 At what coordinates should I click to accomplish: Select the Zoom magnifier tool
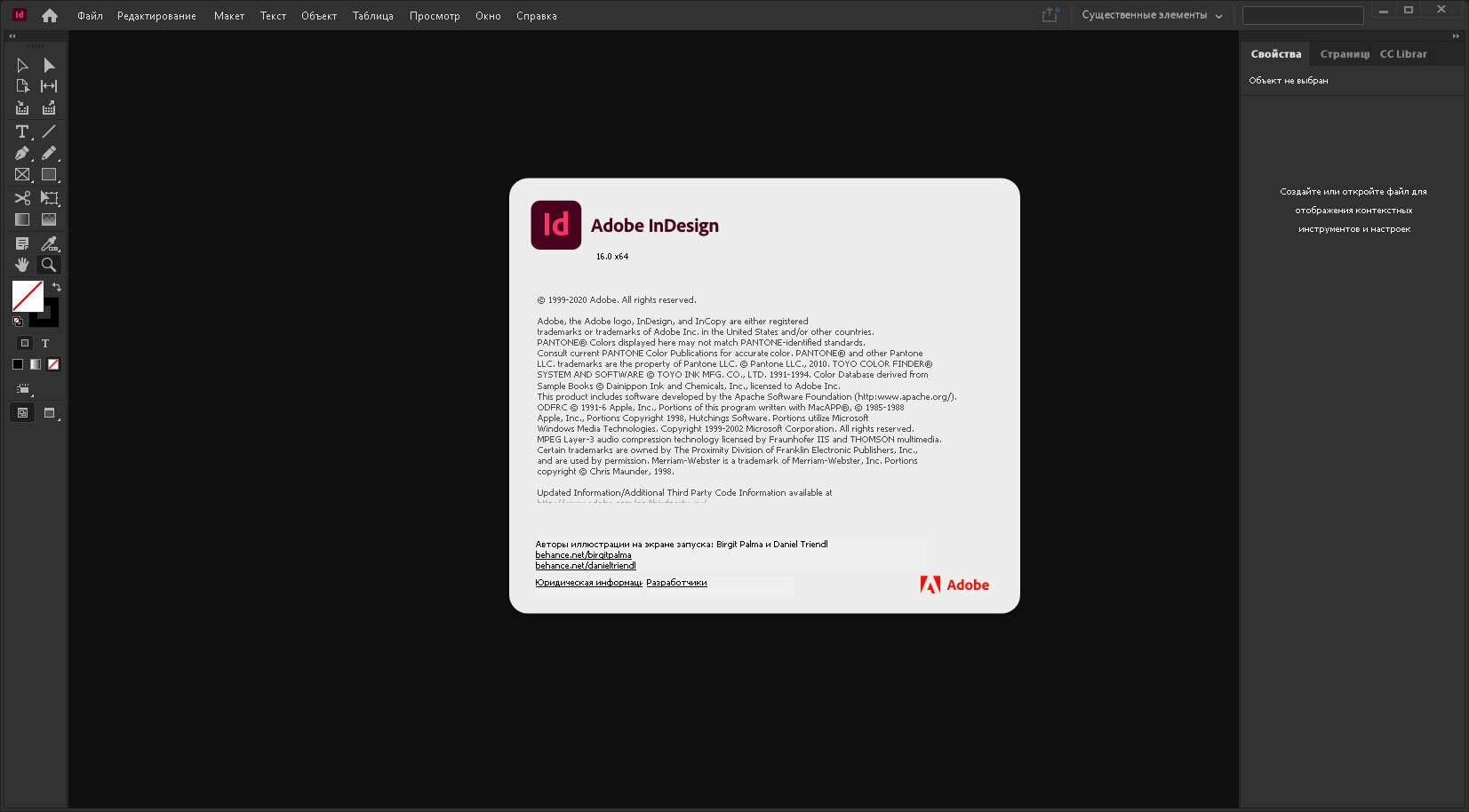[49, 265]
